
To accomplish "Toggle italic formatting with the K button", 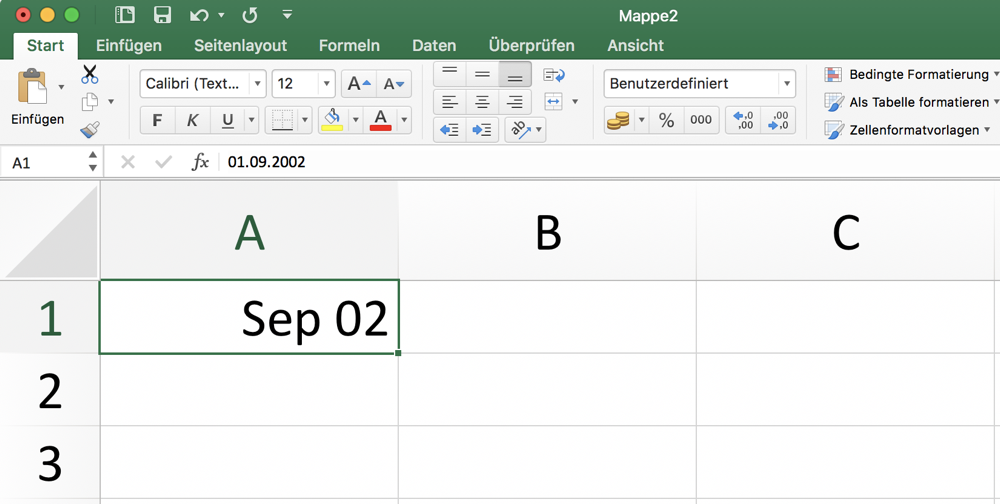I will (192, 120).
